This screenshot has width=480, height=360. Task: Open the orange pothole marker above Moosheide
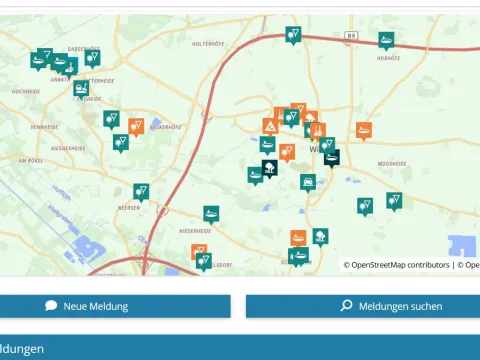pyautogui.click(x=364, y=130)
